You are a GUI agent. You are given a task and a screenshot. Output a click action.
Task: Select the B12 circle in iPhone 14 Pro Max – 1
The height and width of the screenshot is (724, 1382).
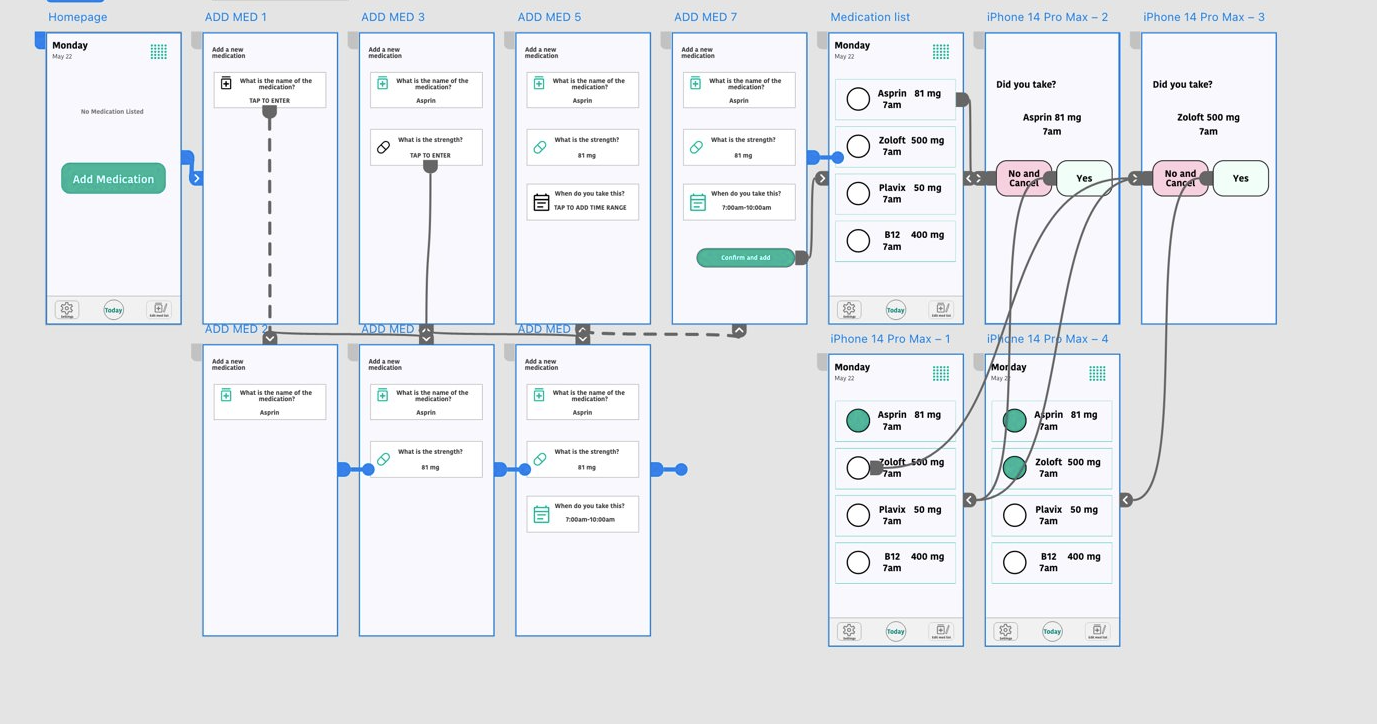858,562
